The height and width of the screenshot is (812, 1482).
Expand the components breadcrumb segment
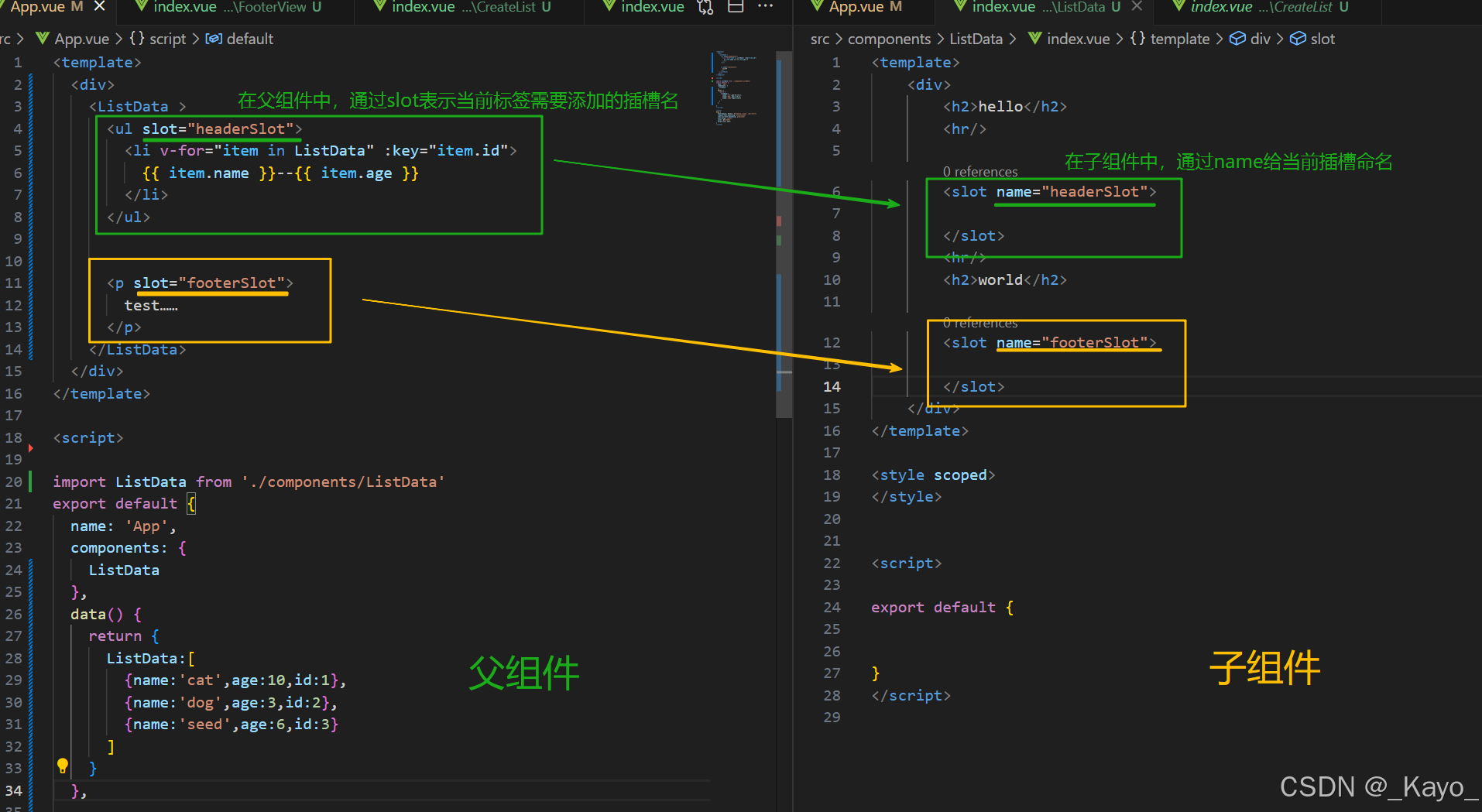(889, 39)
